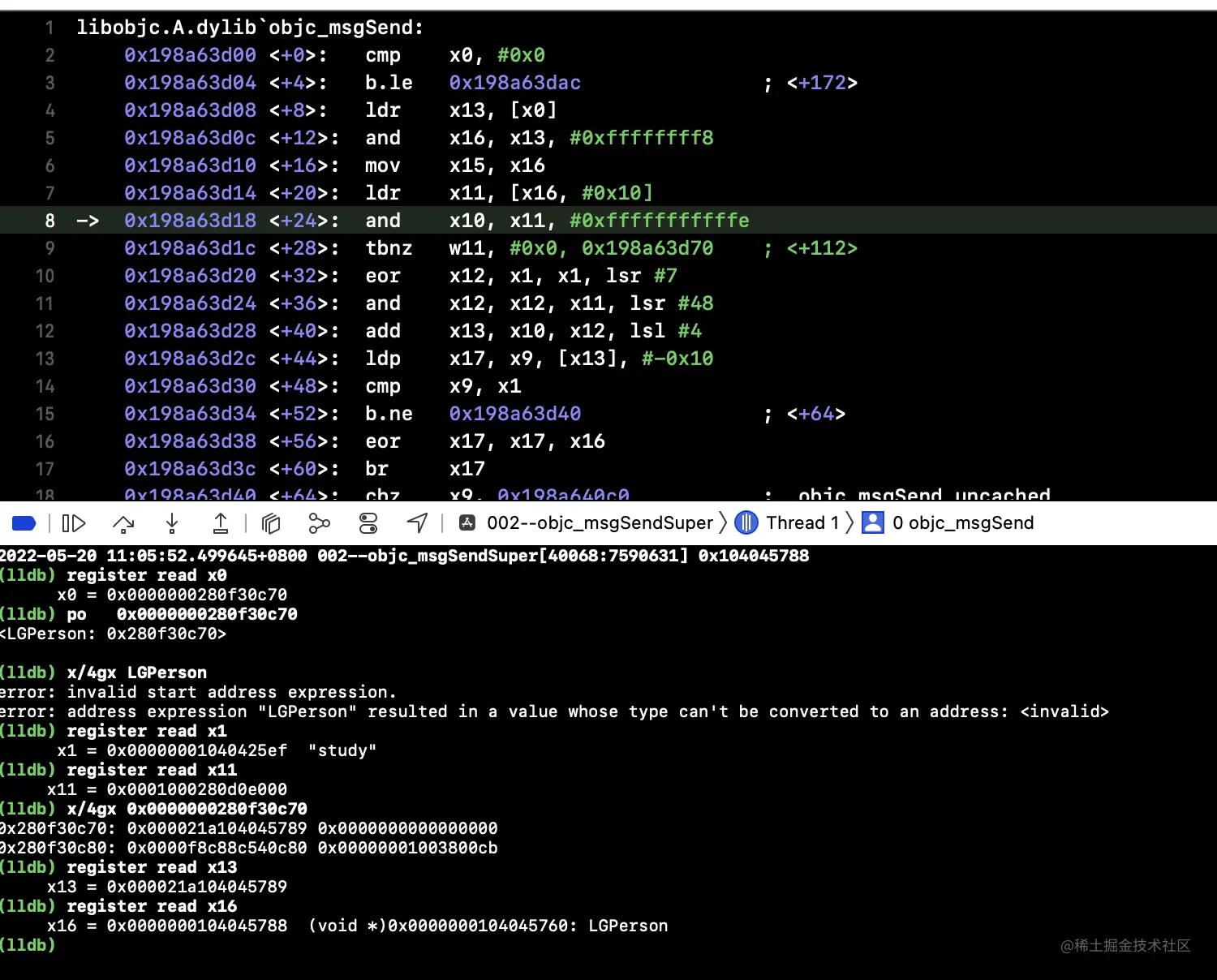Click the 'tbnz' instruction on line 9

[x=389, y=248]
